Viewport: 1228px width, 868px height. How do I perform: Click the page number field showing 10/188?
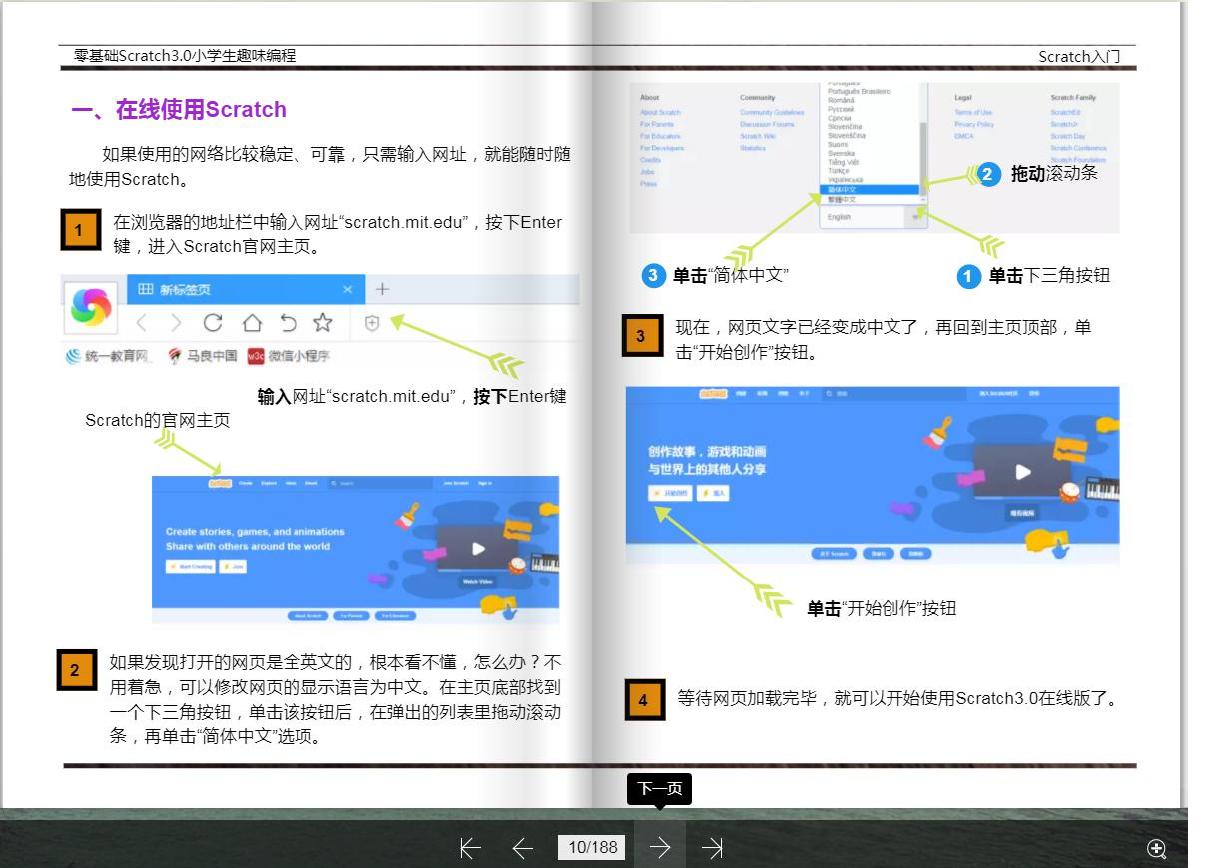[593, 847]
